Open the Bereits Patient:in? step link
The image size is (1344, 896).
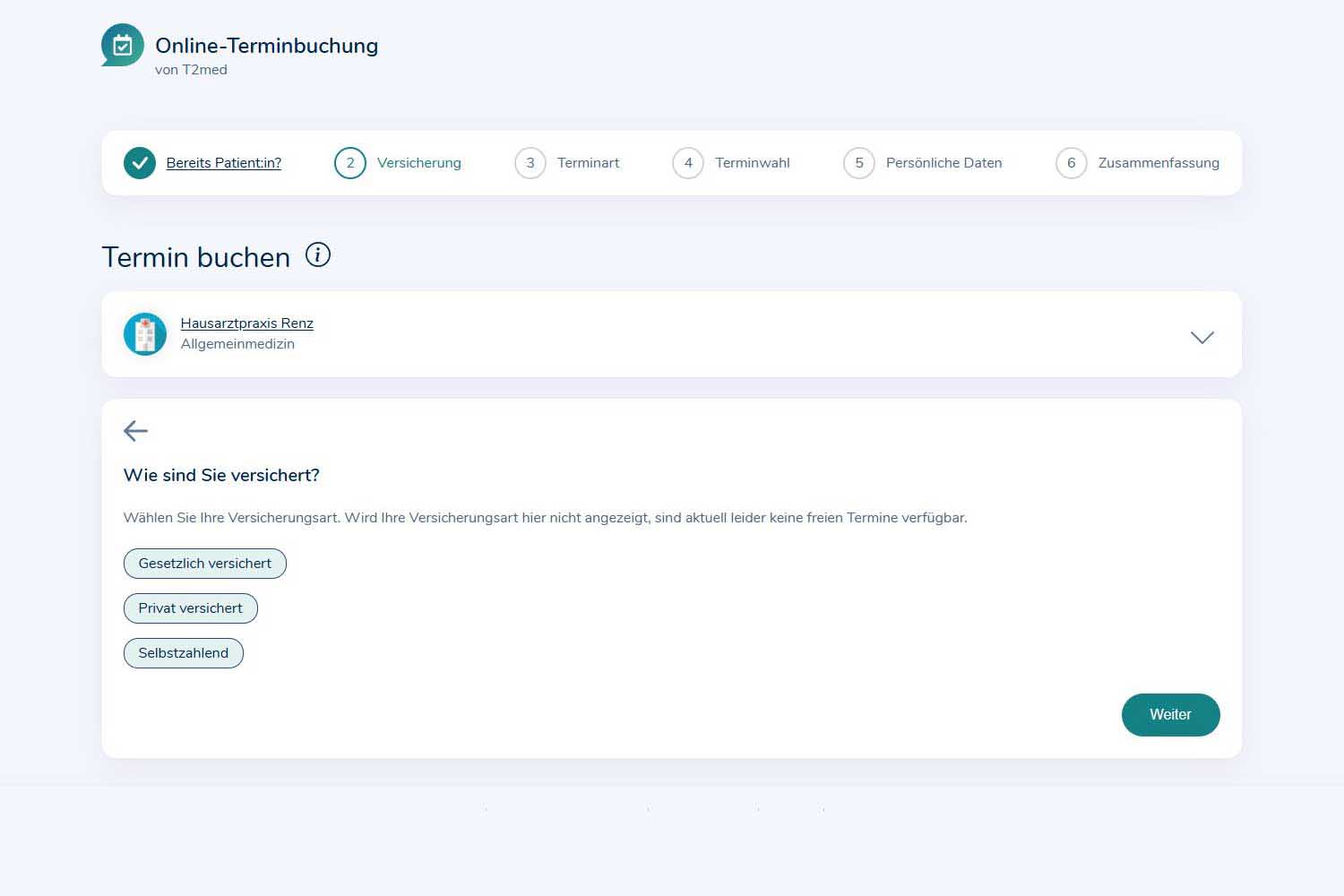(224, 163)
